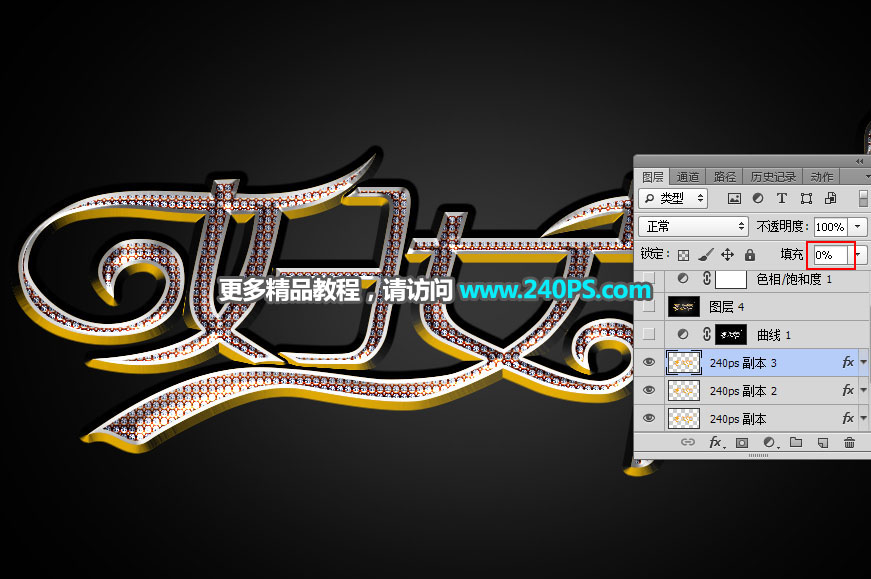Create new group folder icon

[796, 442]
